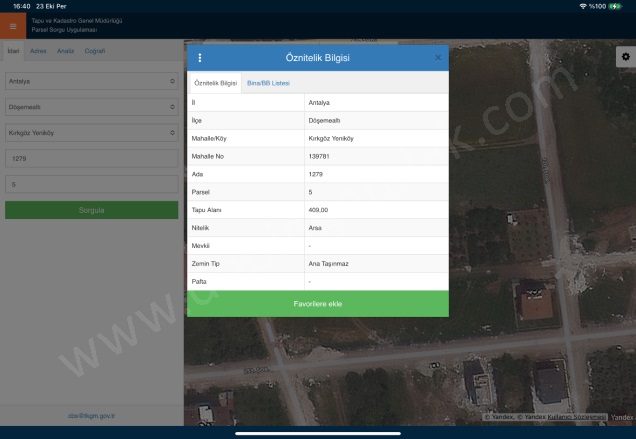Image resolution: width=636 pixels, height=439 pixels.
Task: Close the Öznitelik Bilgisi dialog
Action: (437, 58)
